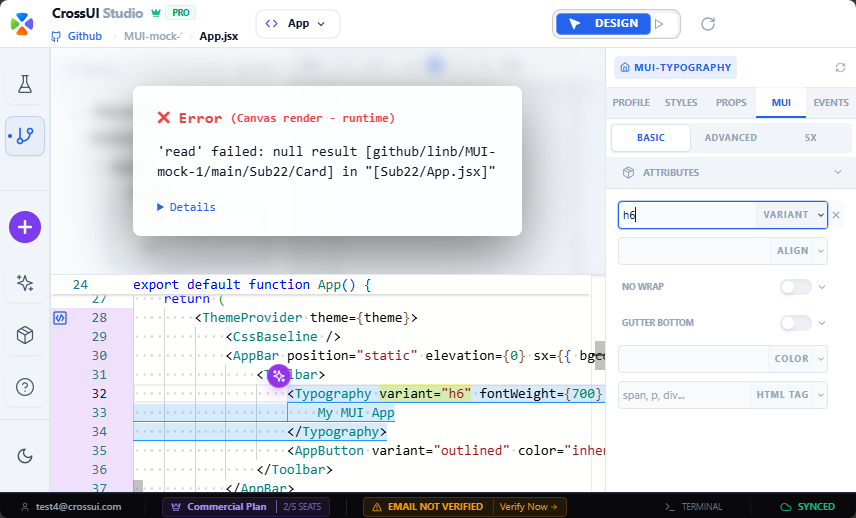Collapse the Attributes section chevron
The height and width of the screenshot is (518, 856).
(x=838, y=172)
